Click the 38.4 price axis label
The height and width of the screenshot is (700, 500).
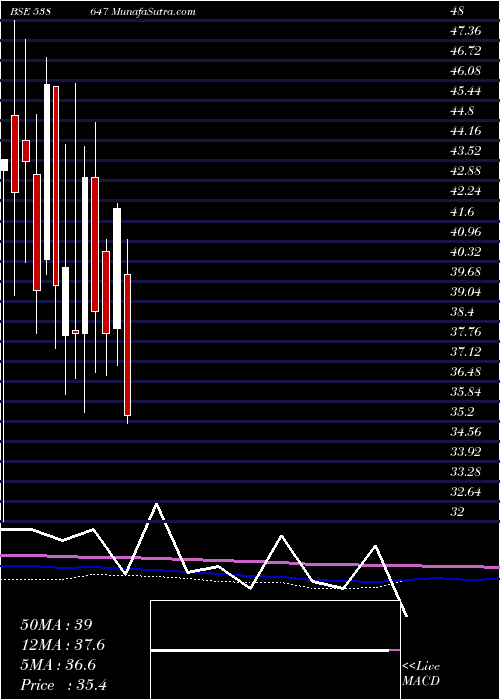[x=462, y=312]
